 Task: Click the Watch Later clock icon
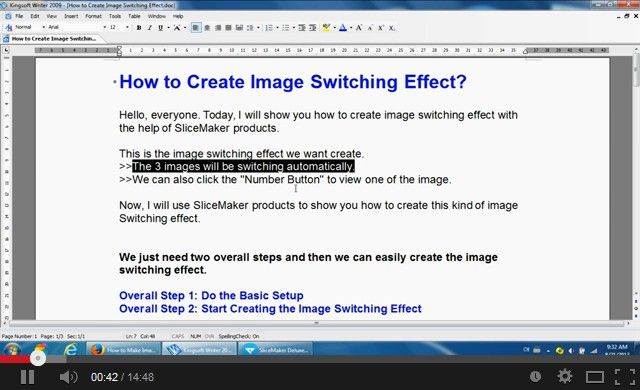click(536, 377)
